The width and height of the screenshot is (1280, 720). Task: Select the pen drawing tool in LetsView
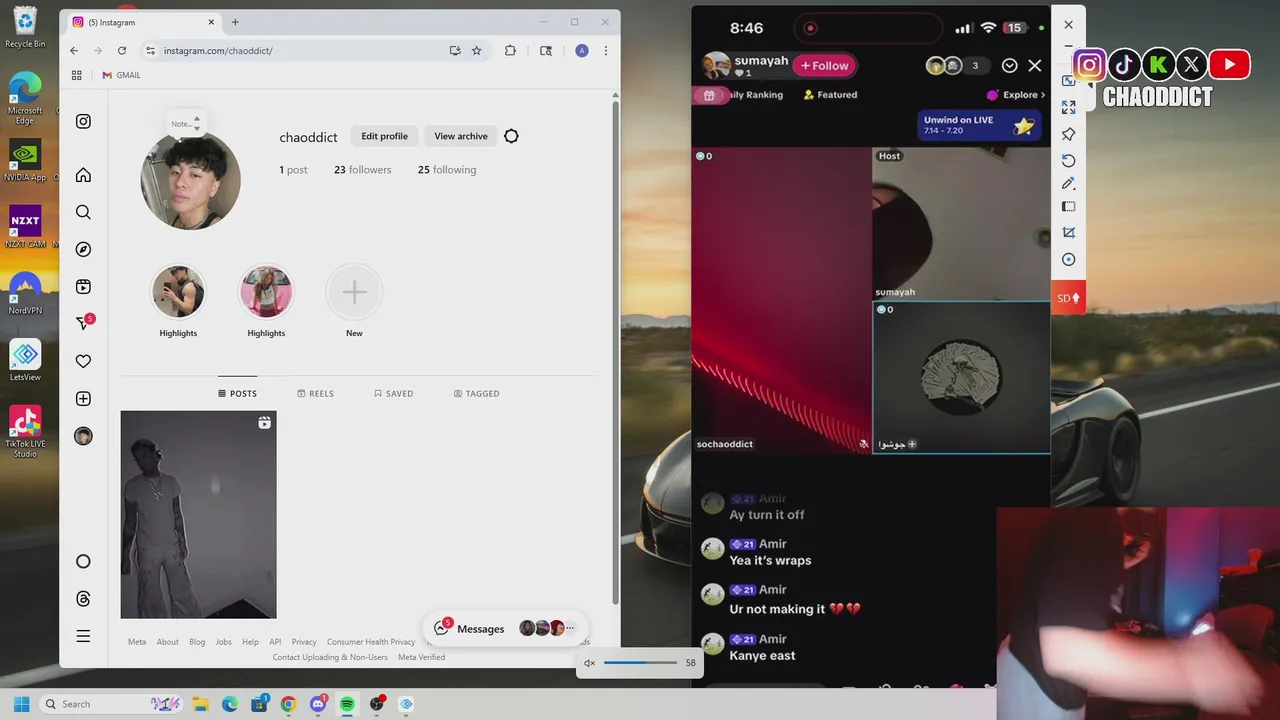(1068, 184)
